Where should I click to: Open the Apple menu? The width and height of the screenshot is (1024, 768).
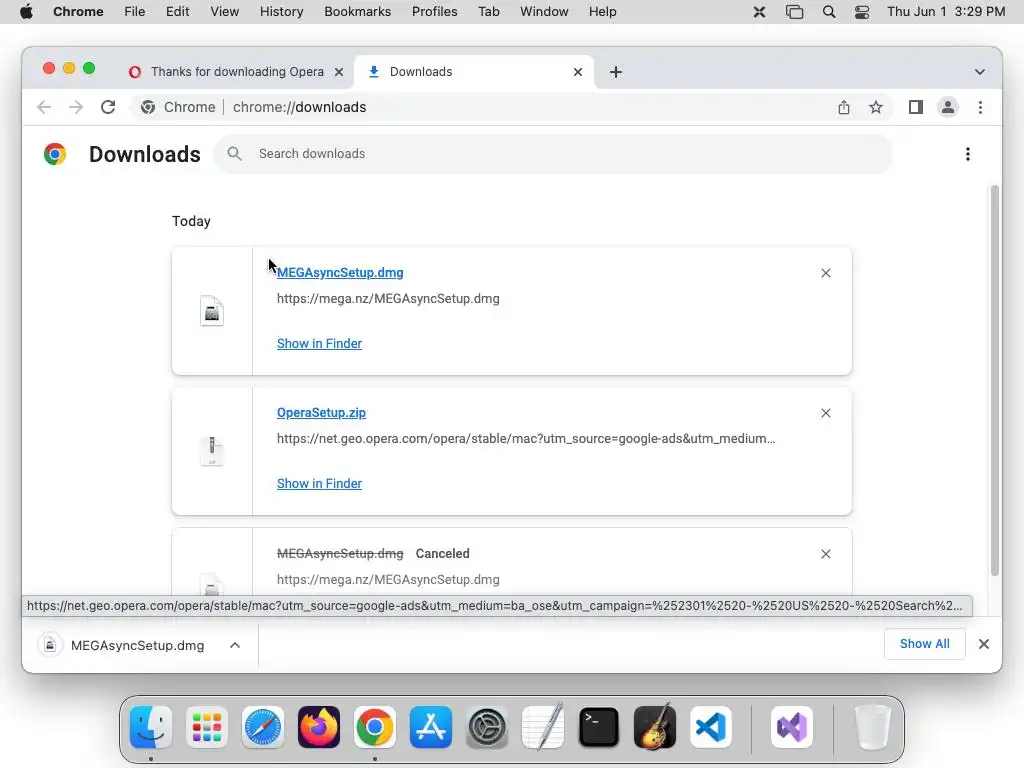point(26,12)
